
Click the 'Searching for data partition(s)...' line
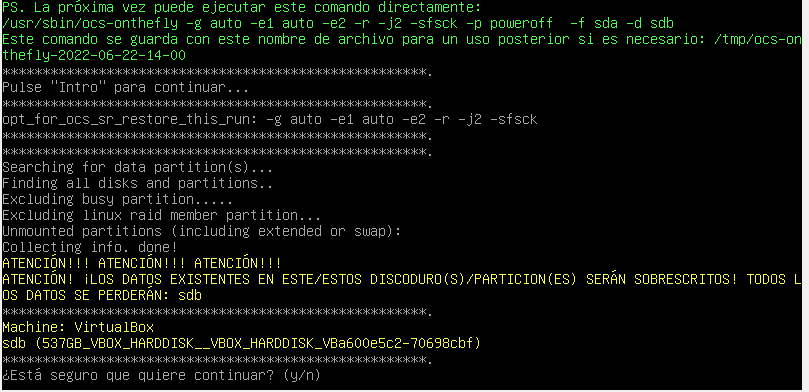(137, 168)
